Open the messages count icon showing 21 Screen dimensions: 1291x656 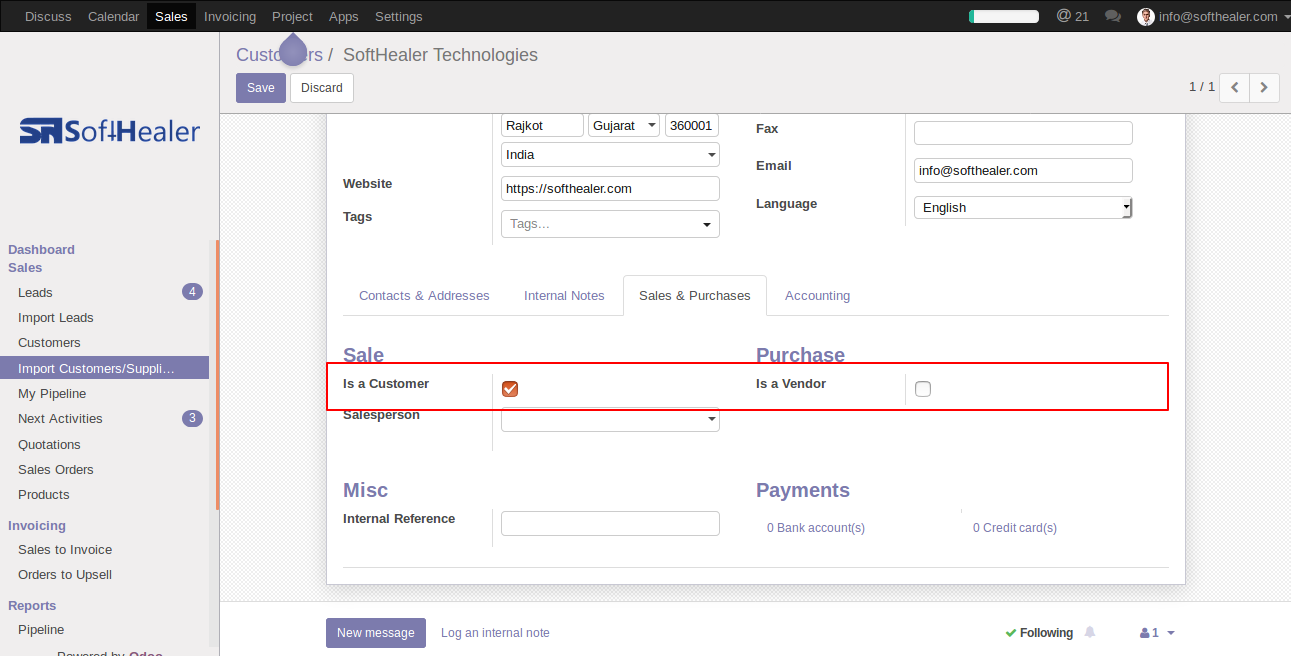point(1073,16)
